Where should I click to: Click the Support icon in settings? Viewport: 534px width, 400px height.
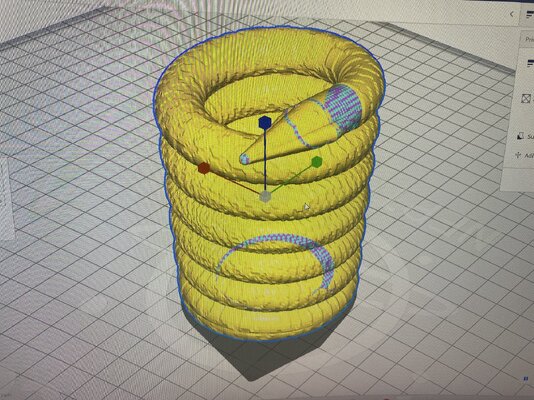520,136
